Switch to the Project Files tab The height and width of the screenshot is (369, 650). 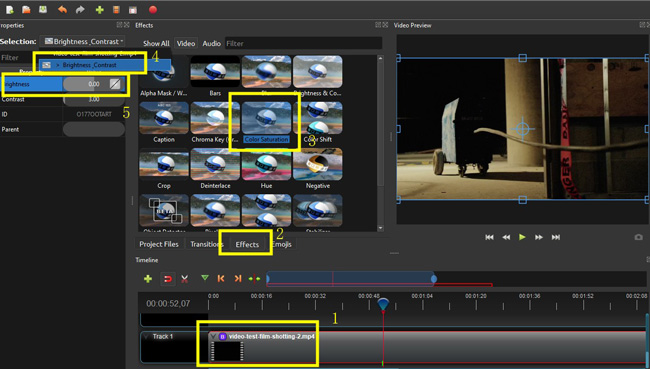[x=159, y=244]
